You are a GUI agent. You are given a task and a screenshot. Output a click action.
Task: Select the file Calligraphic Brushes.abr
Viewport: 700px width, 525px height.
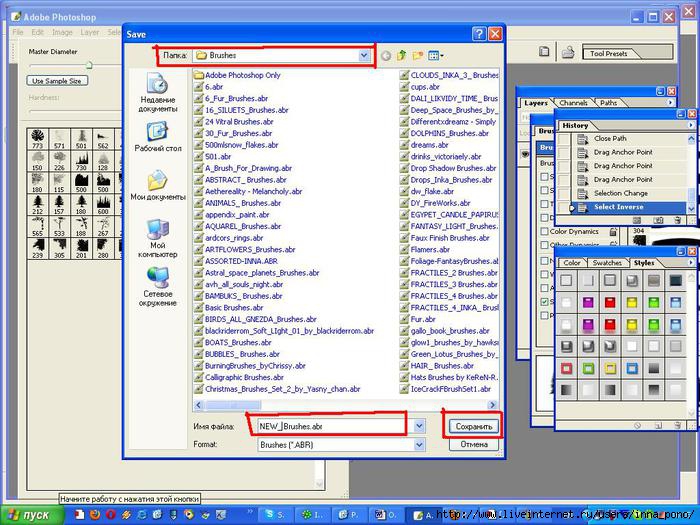tap(239, 377)
